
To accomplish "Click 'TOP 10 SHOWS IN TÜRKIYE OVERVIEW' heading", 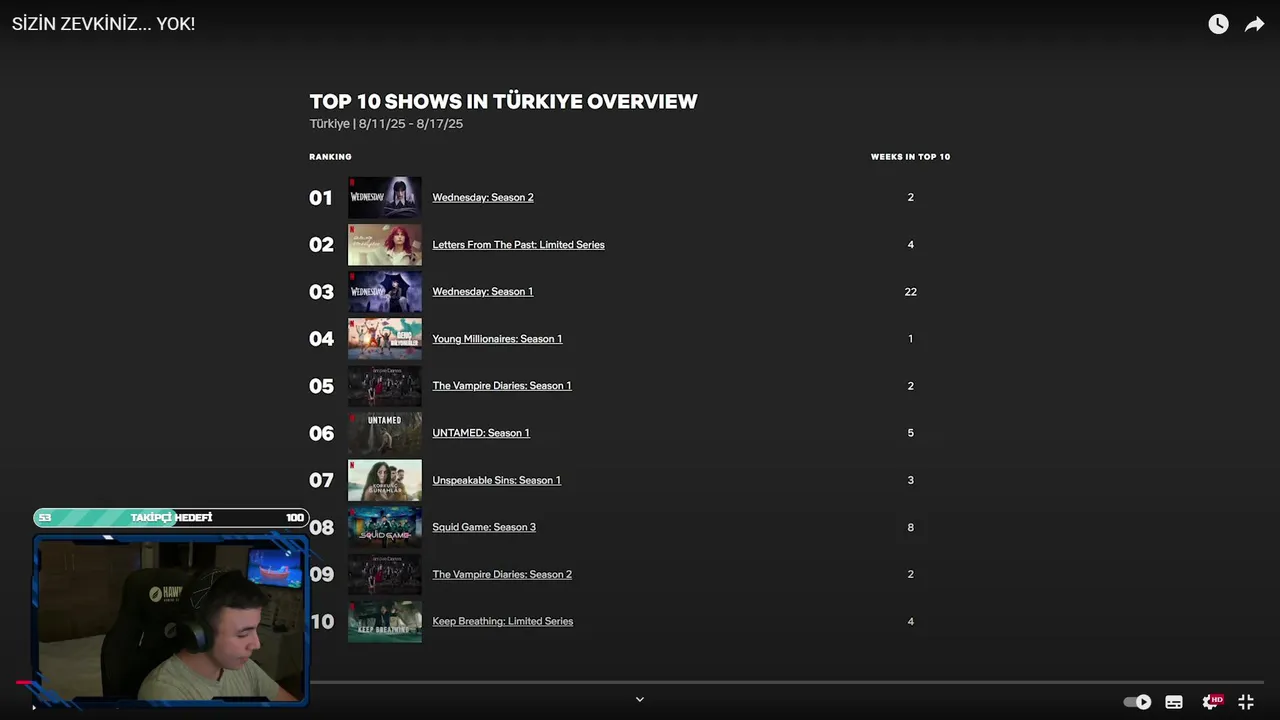I will coord(503,101).
